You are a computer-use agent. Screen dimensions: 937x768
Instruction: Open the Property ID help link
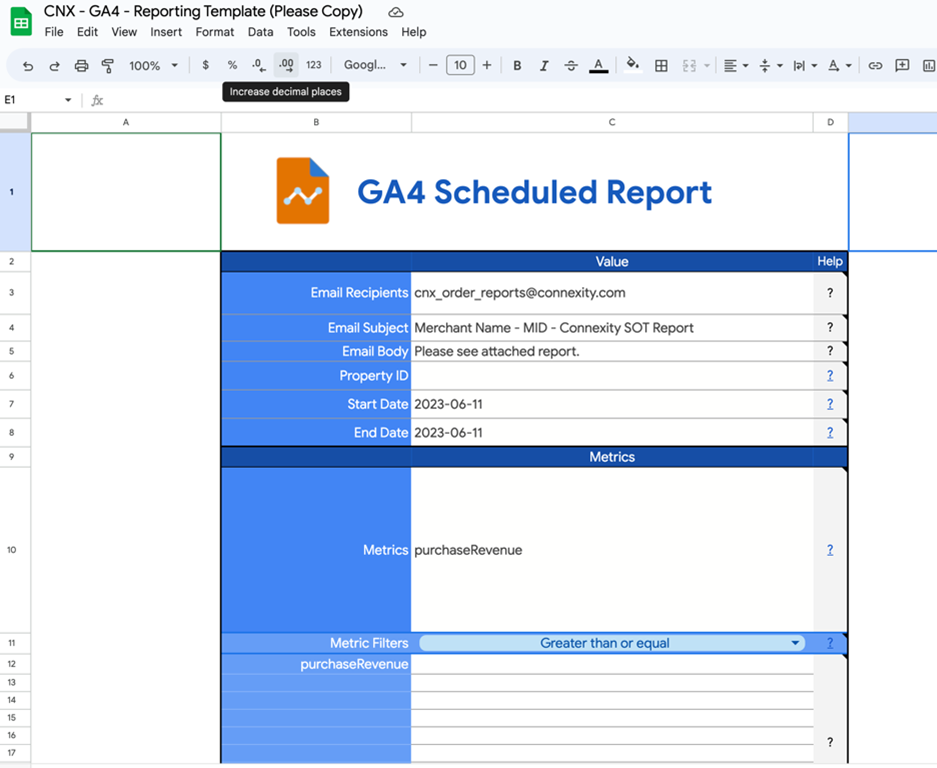click(x=830, y=375)
